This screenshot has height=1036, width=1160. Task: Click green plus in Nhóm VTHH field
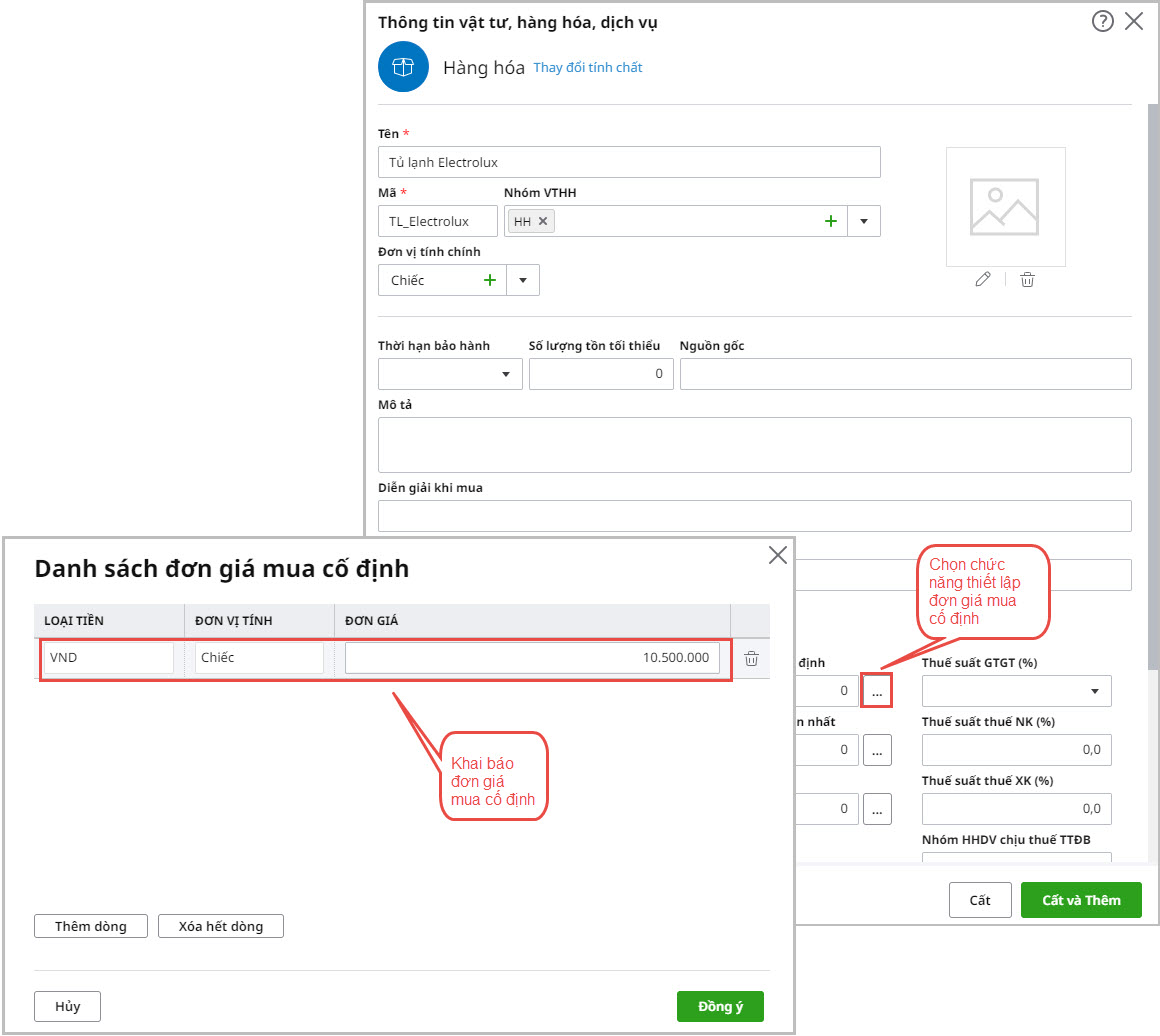pos(830,221)
